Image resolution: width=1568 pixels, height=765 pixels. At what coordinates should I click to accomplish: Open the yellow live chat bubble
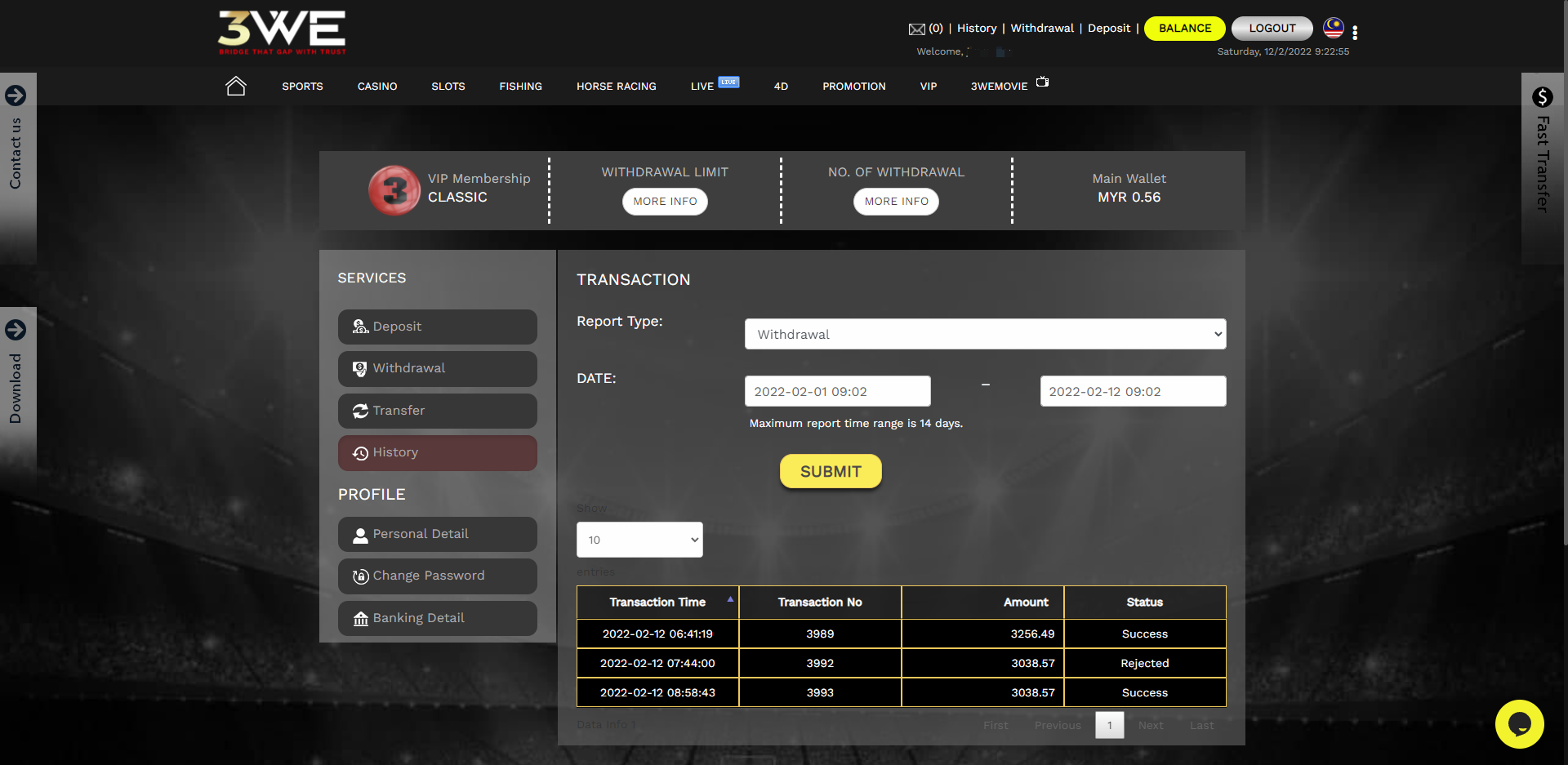(1519, 723)
